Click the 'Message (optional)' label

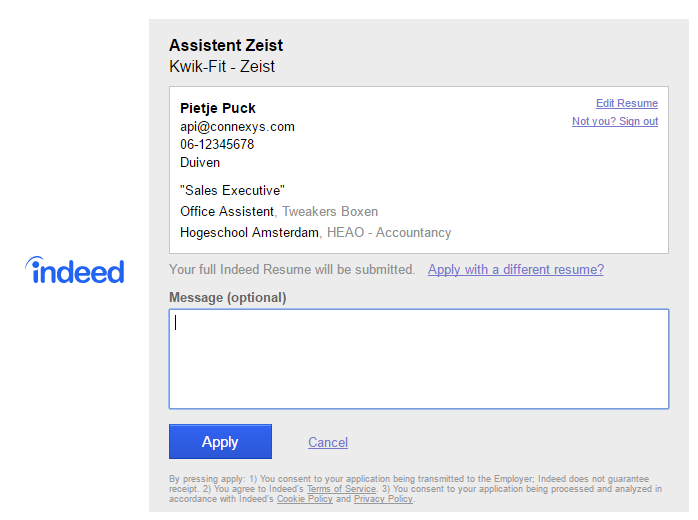point(227,297)
